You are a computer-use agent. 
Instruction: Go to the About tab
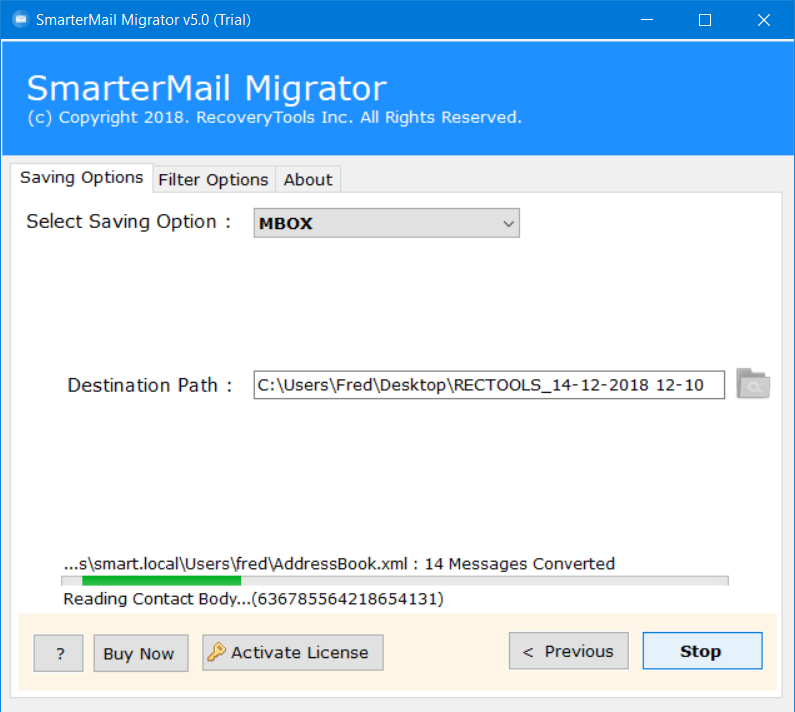point(308,180)
